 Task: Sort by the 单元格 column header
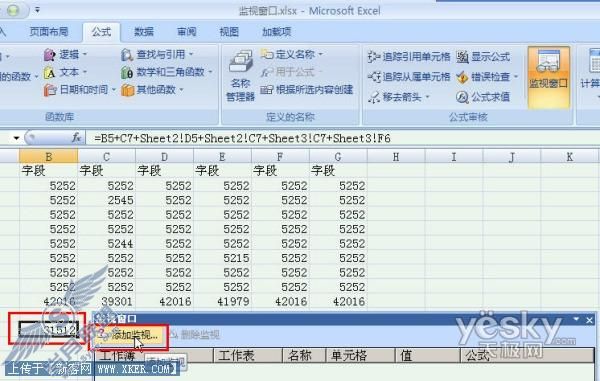coord(360,356)
